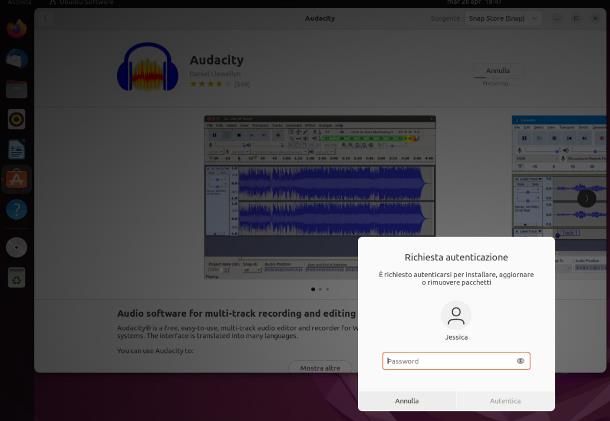The image size is (610, 421).
Task: Open the optical disc dock icon
Action: pos(17,247)
